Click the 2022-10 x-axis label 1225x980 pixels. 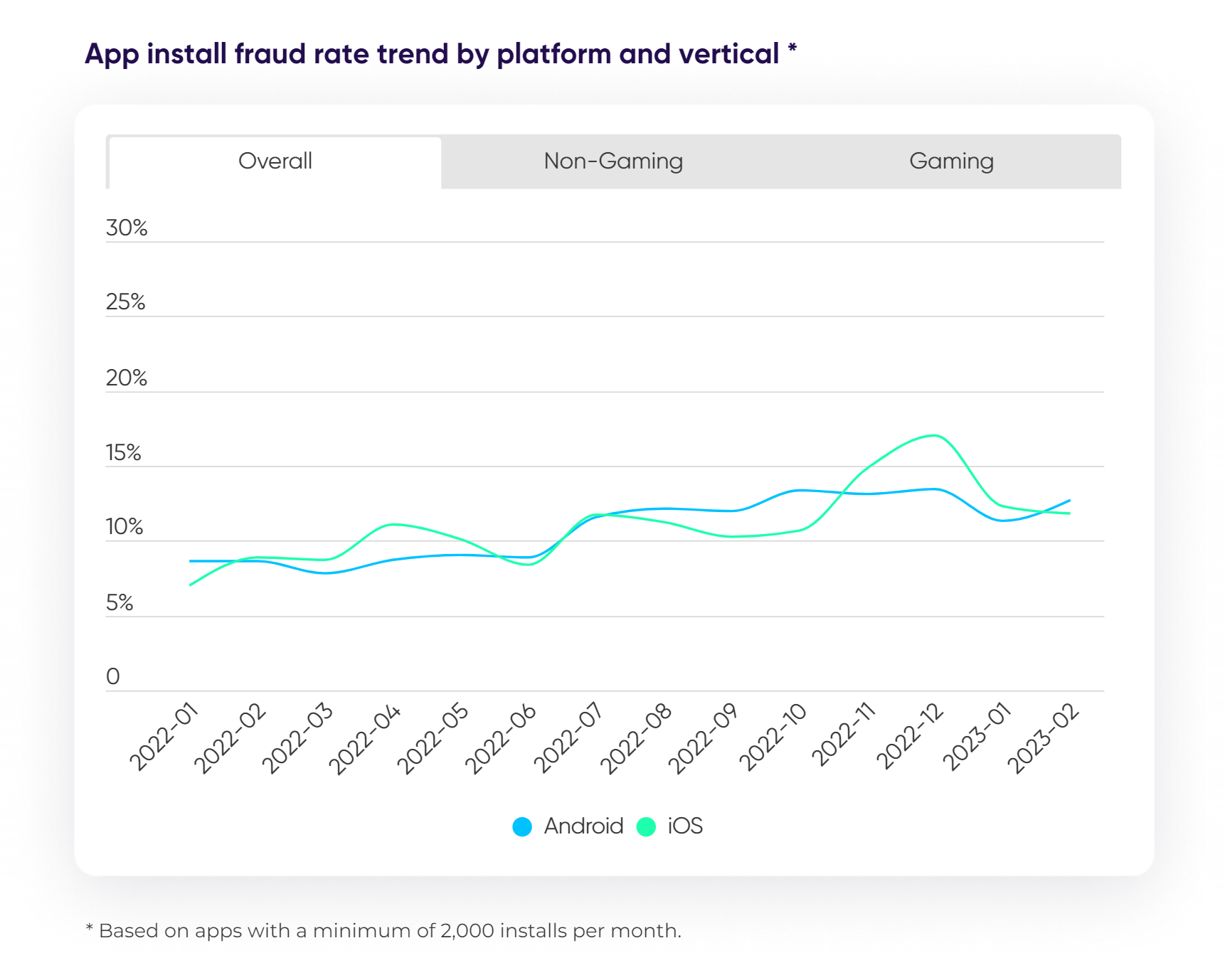(773, 737)
